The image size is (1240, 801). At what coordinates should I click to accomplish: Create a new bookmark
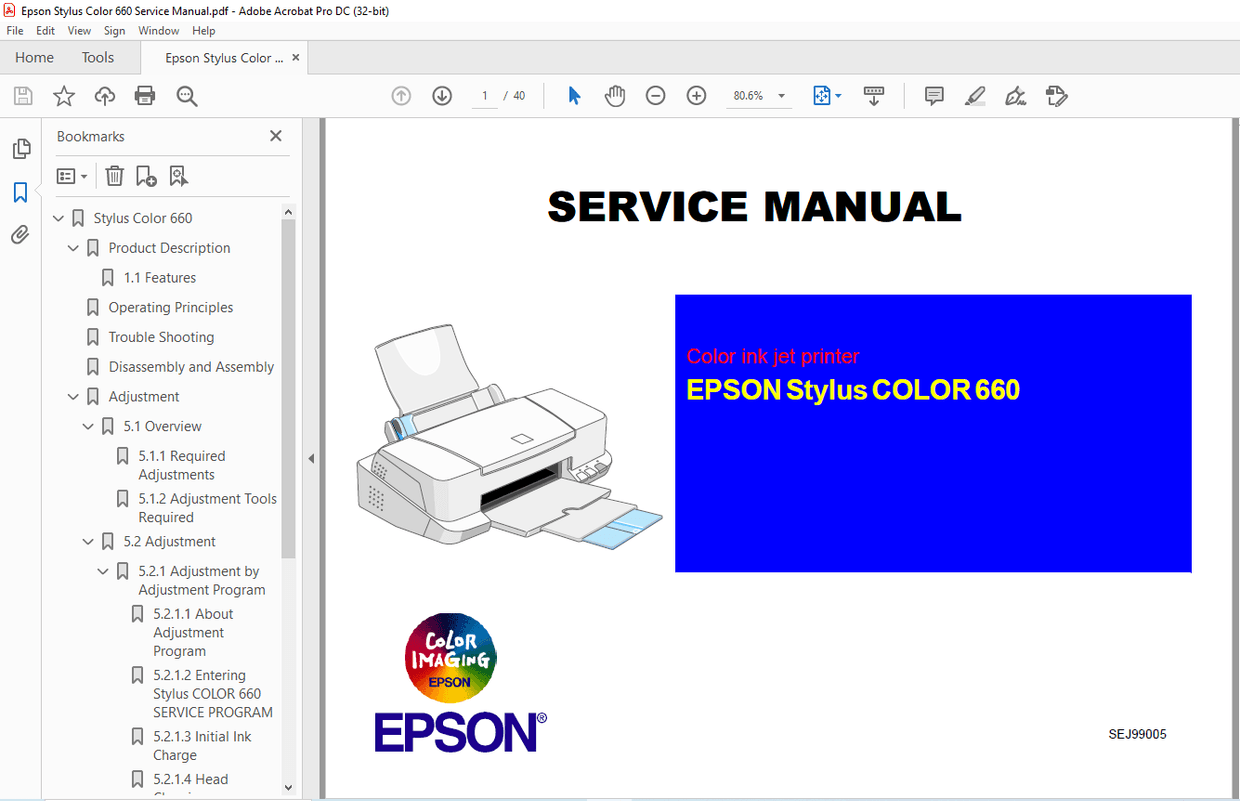click(146, 175)
